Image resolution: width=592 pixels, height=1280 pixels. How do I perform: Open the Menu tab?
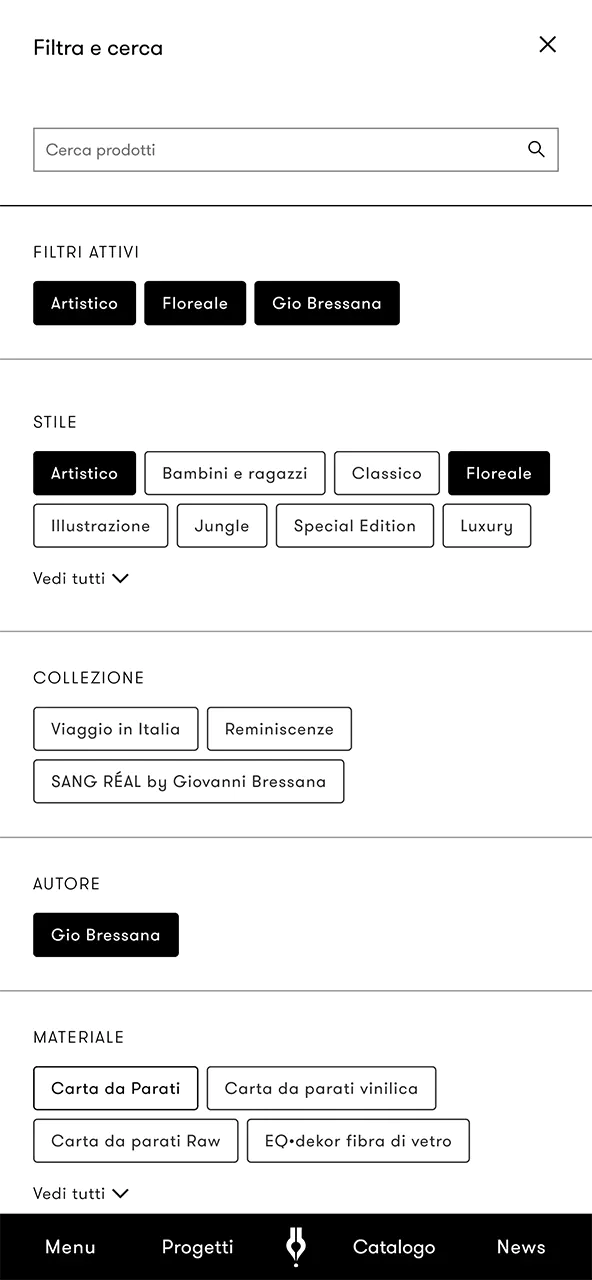click(70, 1247)
